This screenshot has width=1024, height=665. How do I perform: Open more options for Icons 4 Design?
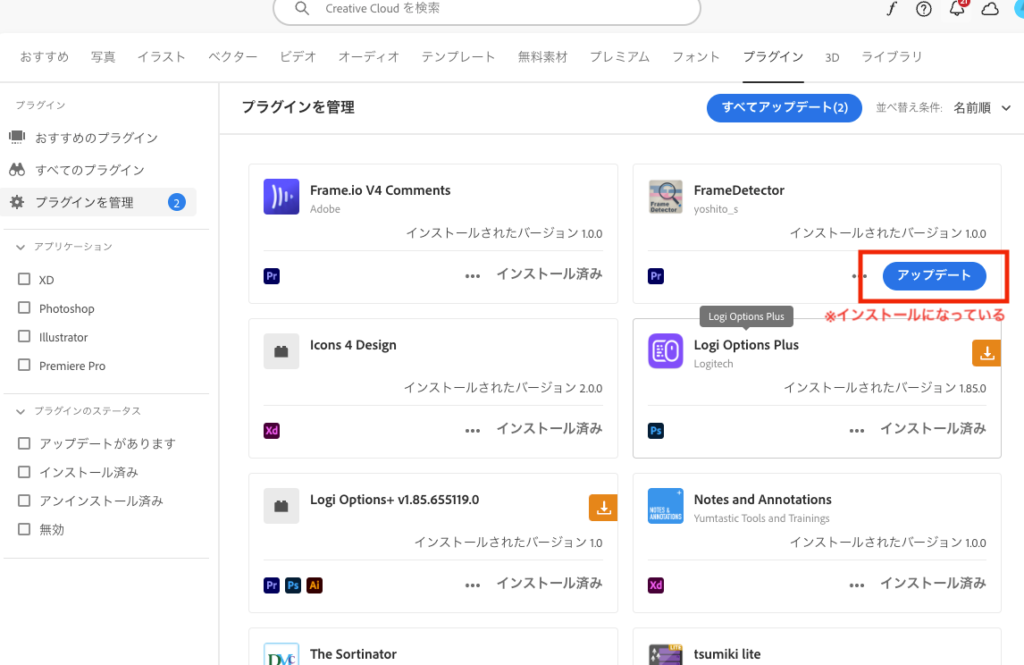click(473, 430)
